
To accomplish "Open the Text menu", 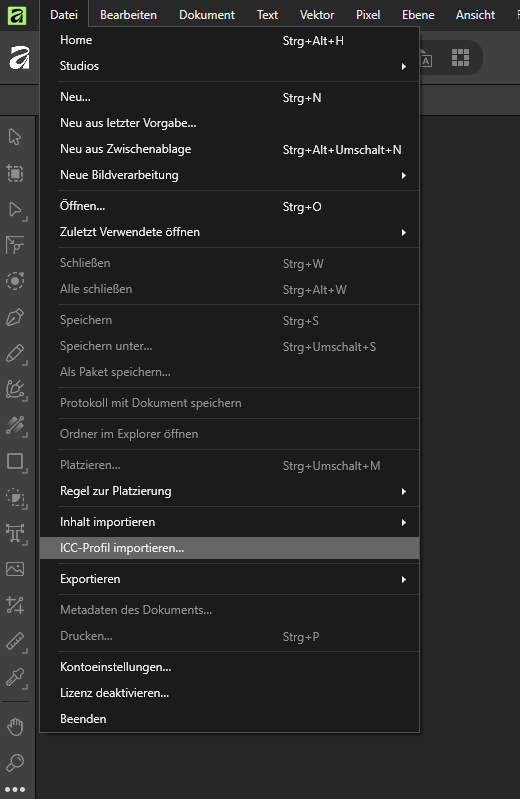I will pos(267,15).
